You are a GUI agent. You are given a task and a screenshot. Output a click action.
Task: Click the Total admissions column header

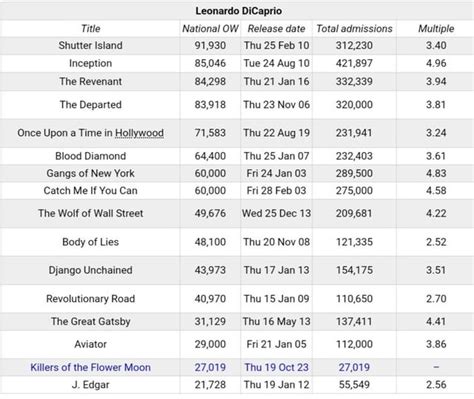(354, 29)
